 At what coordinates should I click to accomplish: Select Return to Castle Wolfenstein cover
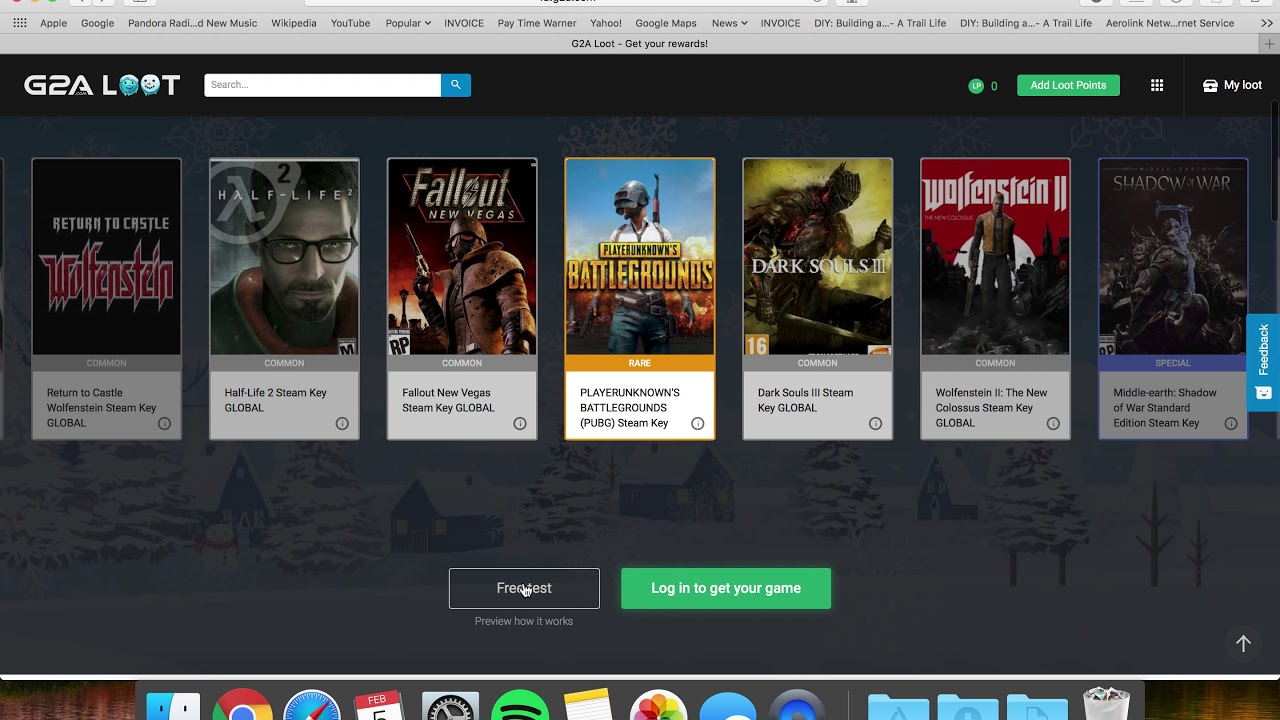107,257
